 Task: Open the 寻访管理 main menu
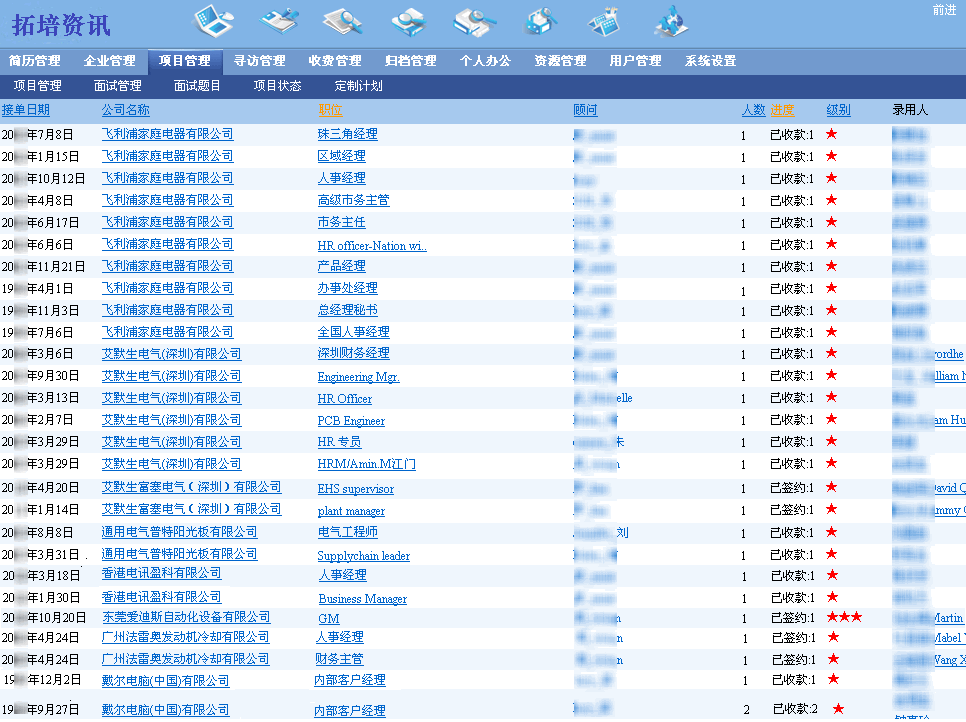tap(259, 61)
